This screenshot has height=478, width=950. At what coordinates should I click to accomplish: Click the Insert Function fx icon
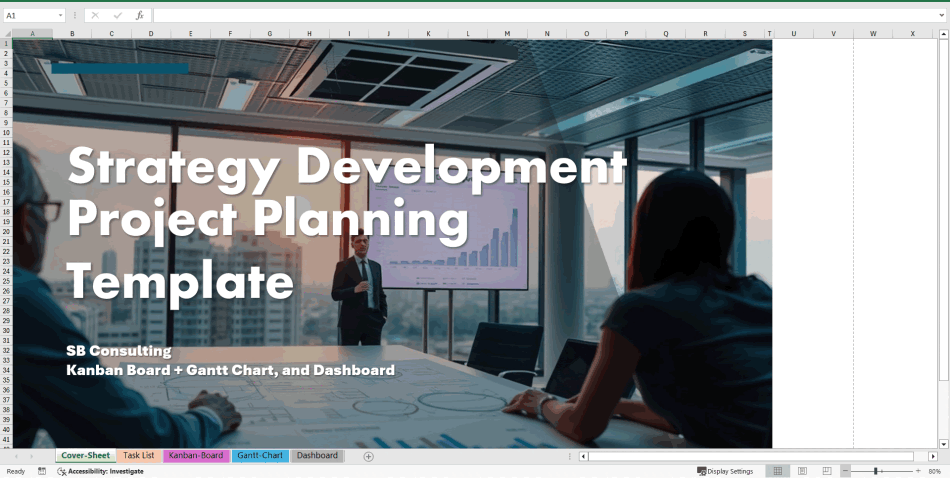coord(140,16)
